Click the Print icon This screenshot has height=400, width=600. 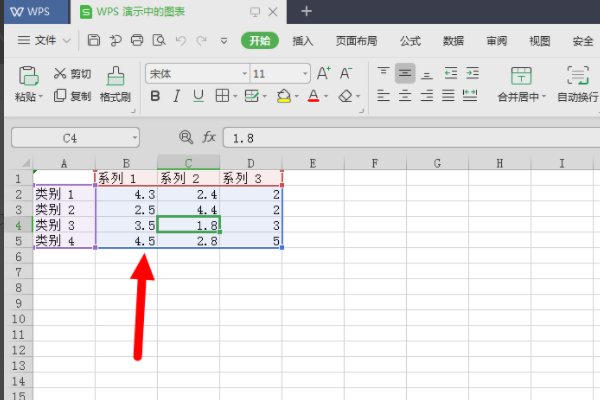(137, 40)
